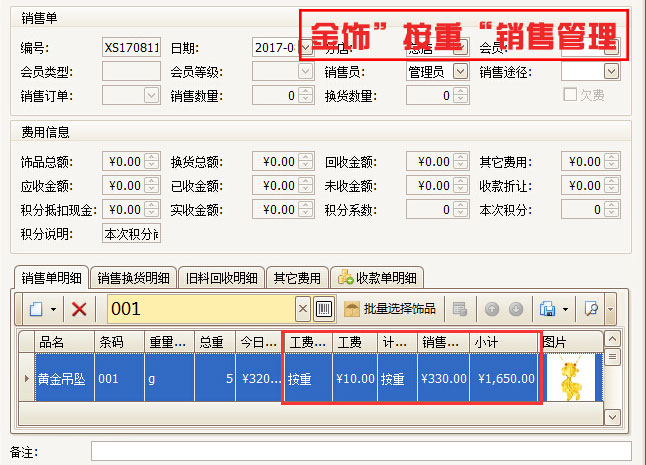Click the 备注 input field
646x465 pixels.
(360, 452)
